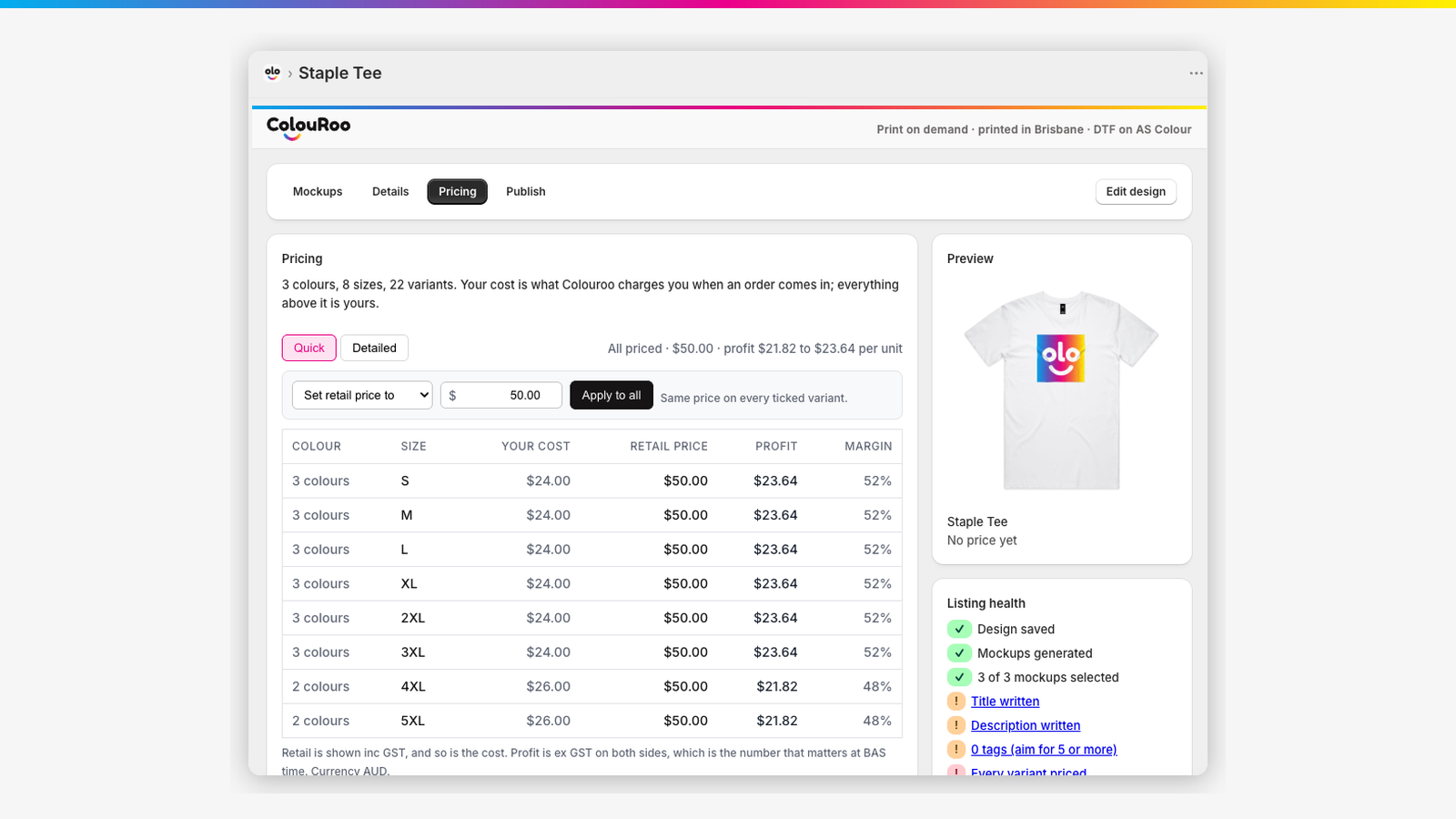Click the retail price input showing 50.00
The width and height of the screenshot is (1456, 819).
coord(501,395)
